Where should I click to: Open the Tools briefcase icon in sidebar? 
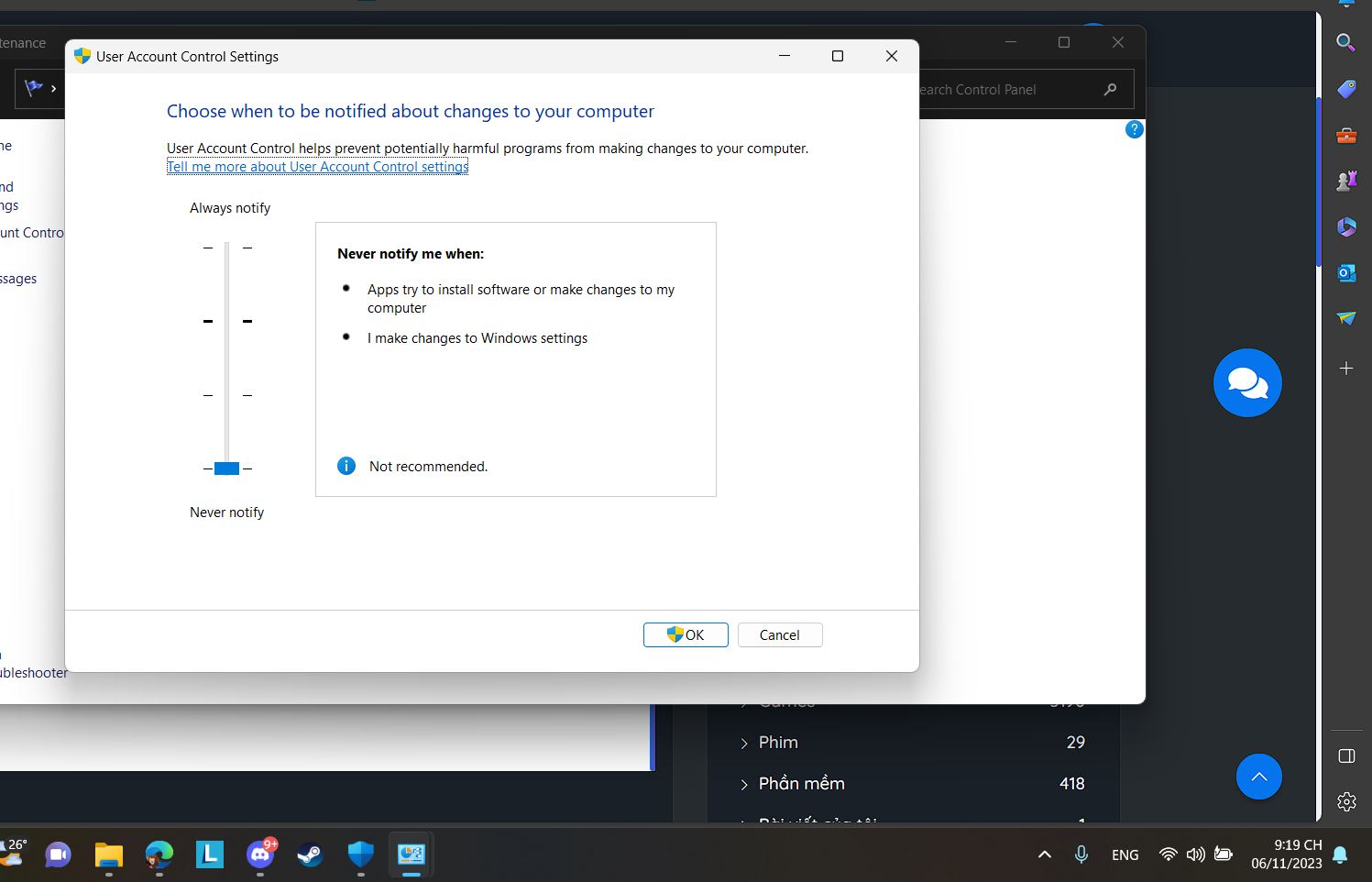(x=1345, y=136)
